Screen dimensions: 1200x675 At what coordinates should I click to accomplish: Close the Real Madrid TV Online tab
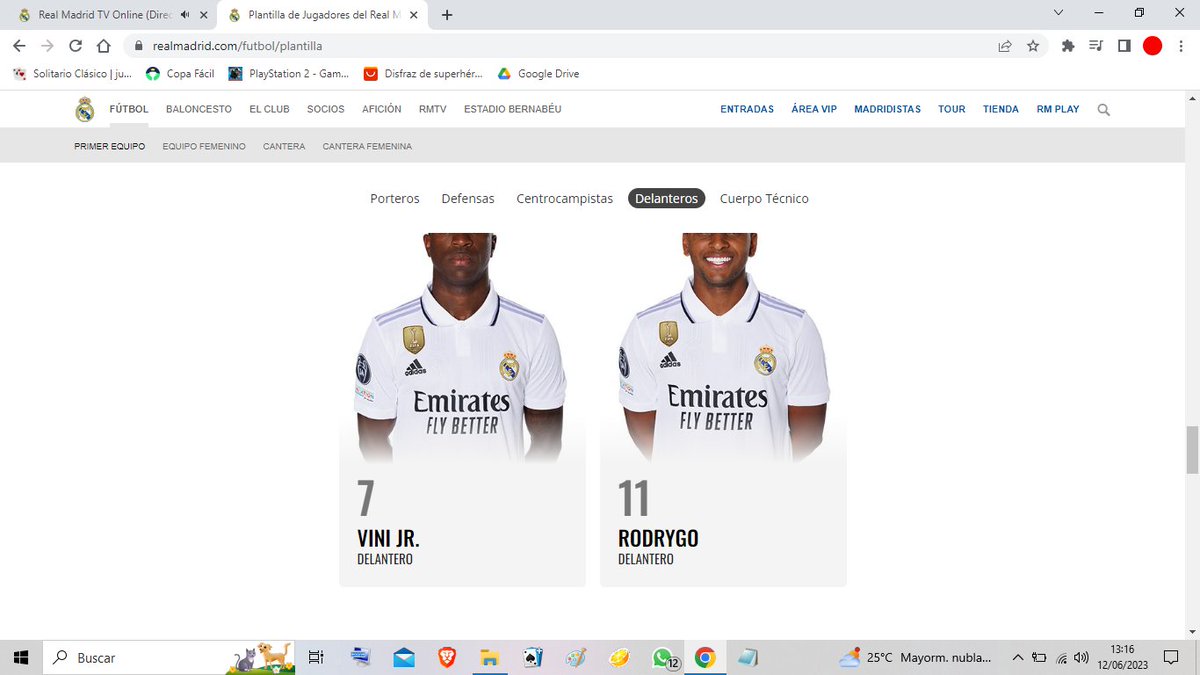[203, 15]
